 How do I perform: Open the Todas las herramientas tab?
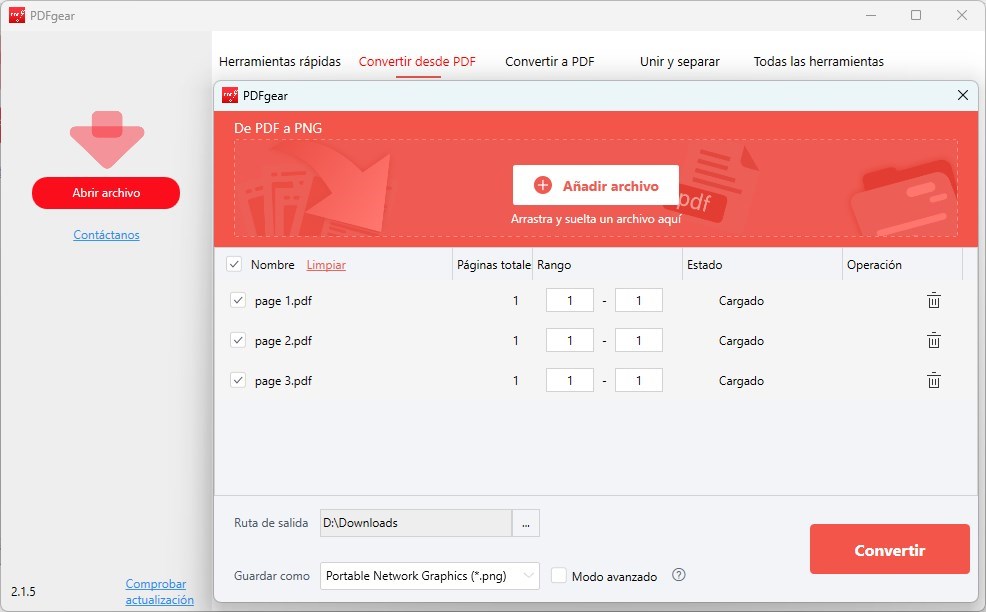[819, 62]
